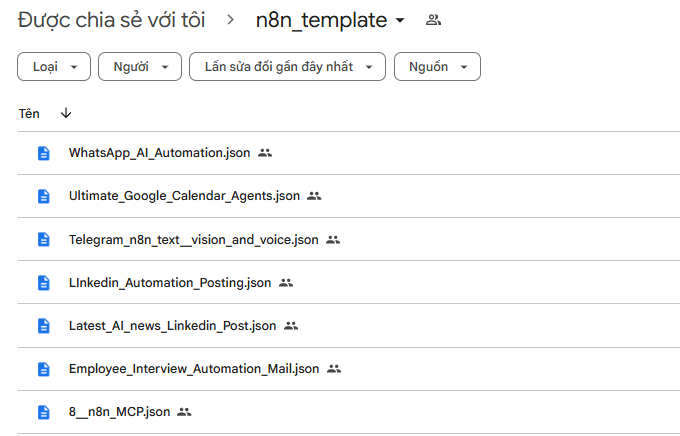Click the file icon beside Employee_Interview_Automation_Mail.json

(43, 369)
